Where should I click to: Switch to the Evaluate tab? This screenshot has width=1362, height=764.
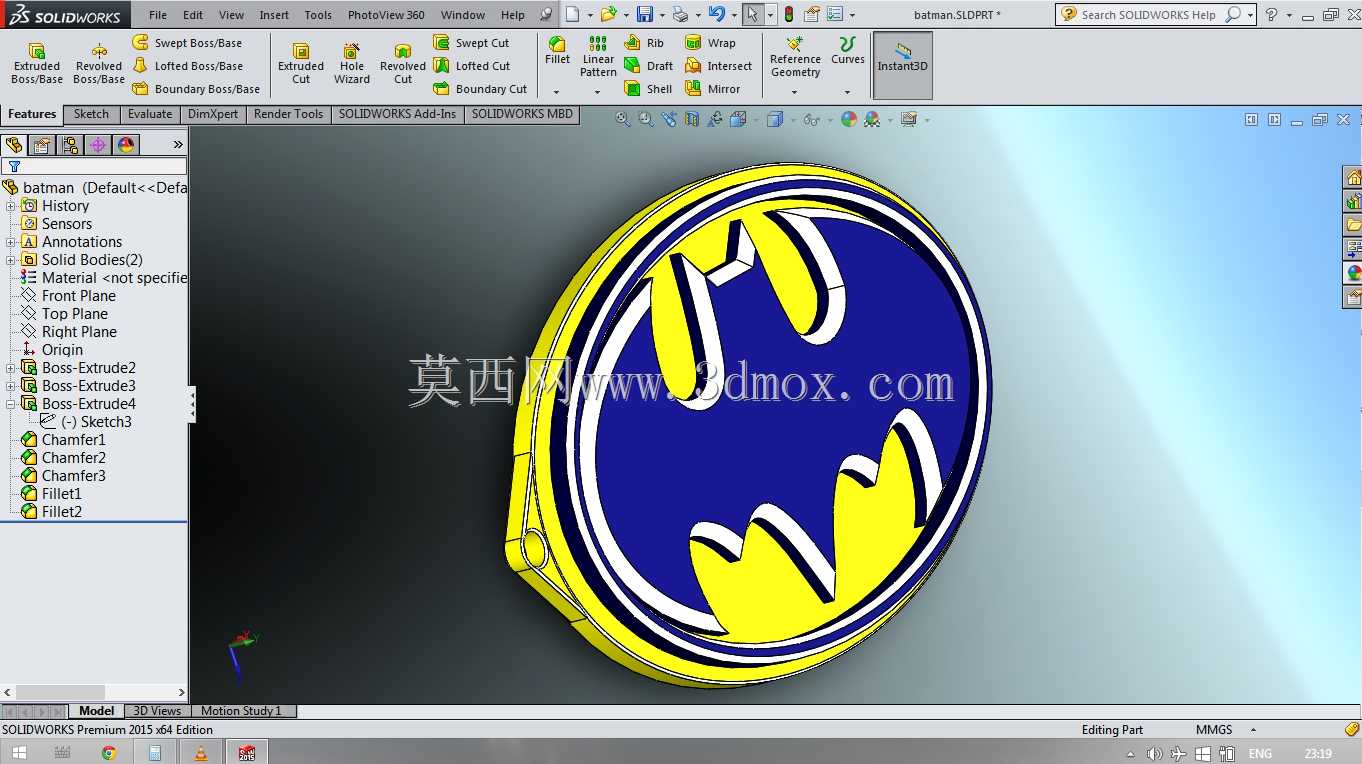(x=150, y=114)
